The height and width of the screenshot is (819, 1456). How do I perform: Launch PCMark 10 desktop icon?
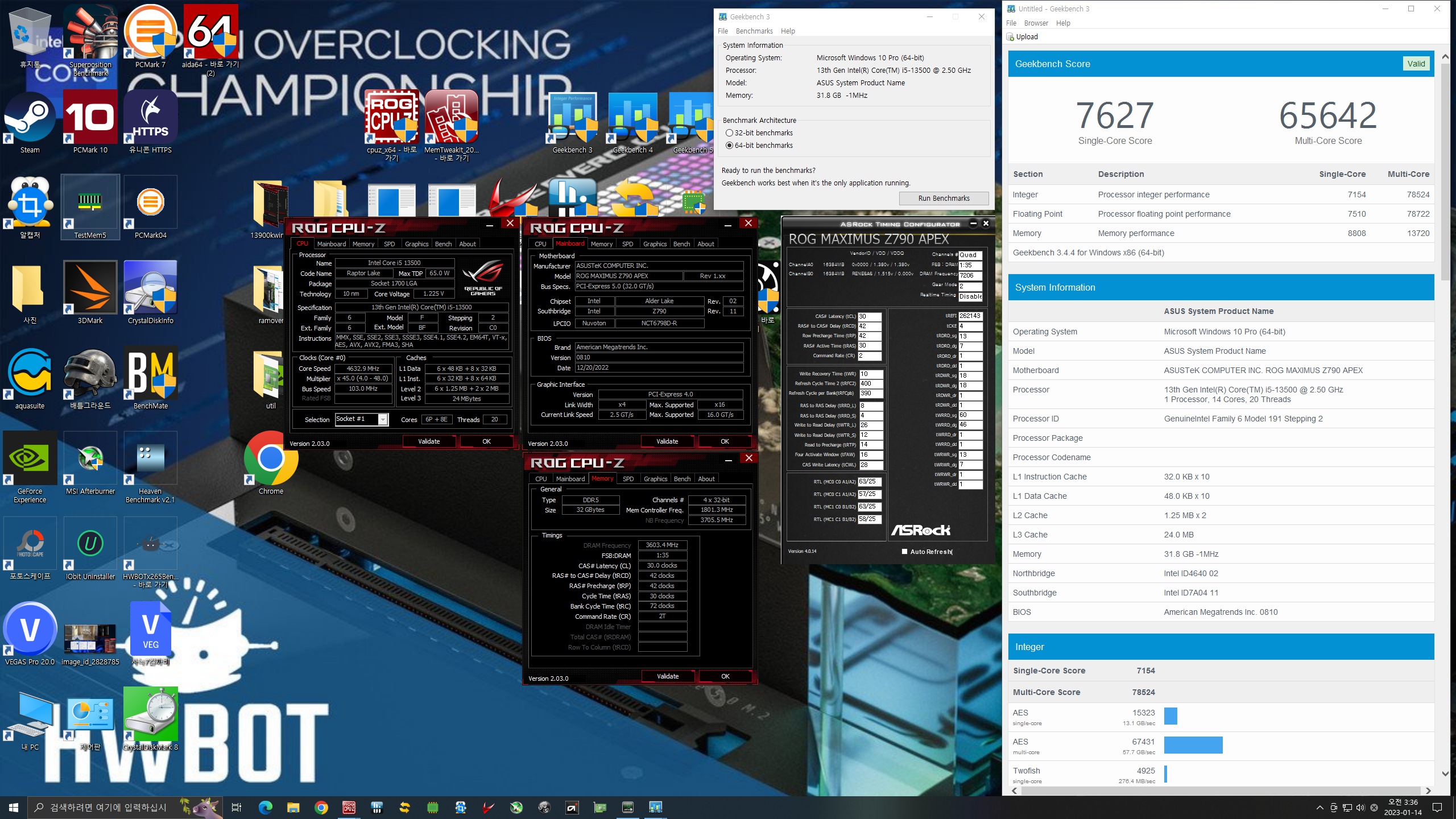(x=90, y=122)
